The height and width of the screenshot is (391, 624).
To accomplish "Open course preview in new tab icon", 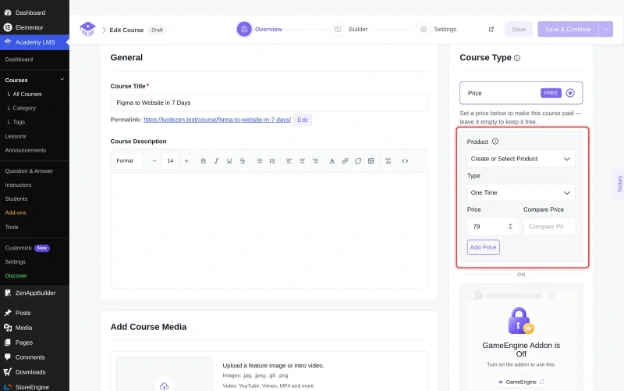I will point(491,29).
